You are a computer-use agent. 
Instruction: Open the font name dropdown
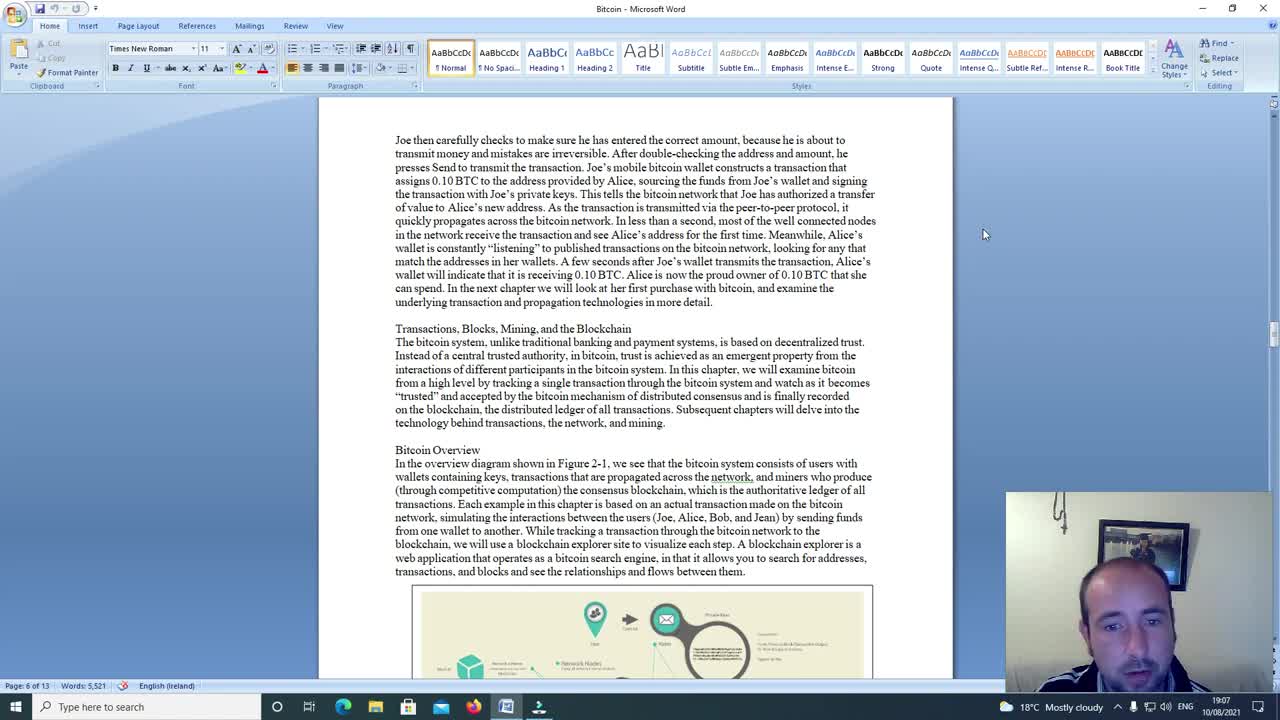193,48
